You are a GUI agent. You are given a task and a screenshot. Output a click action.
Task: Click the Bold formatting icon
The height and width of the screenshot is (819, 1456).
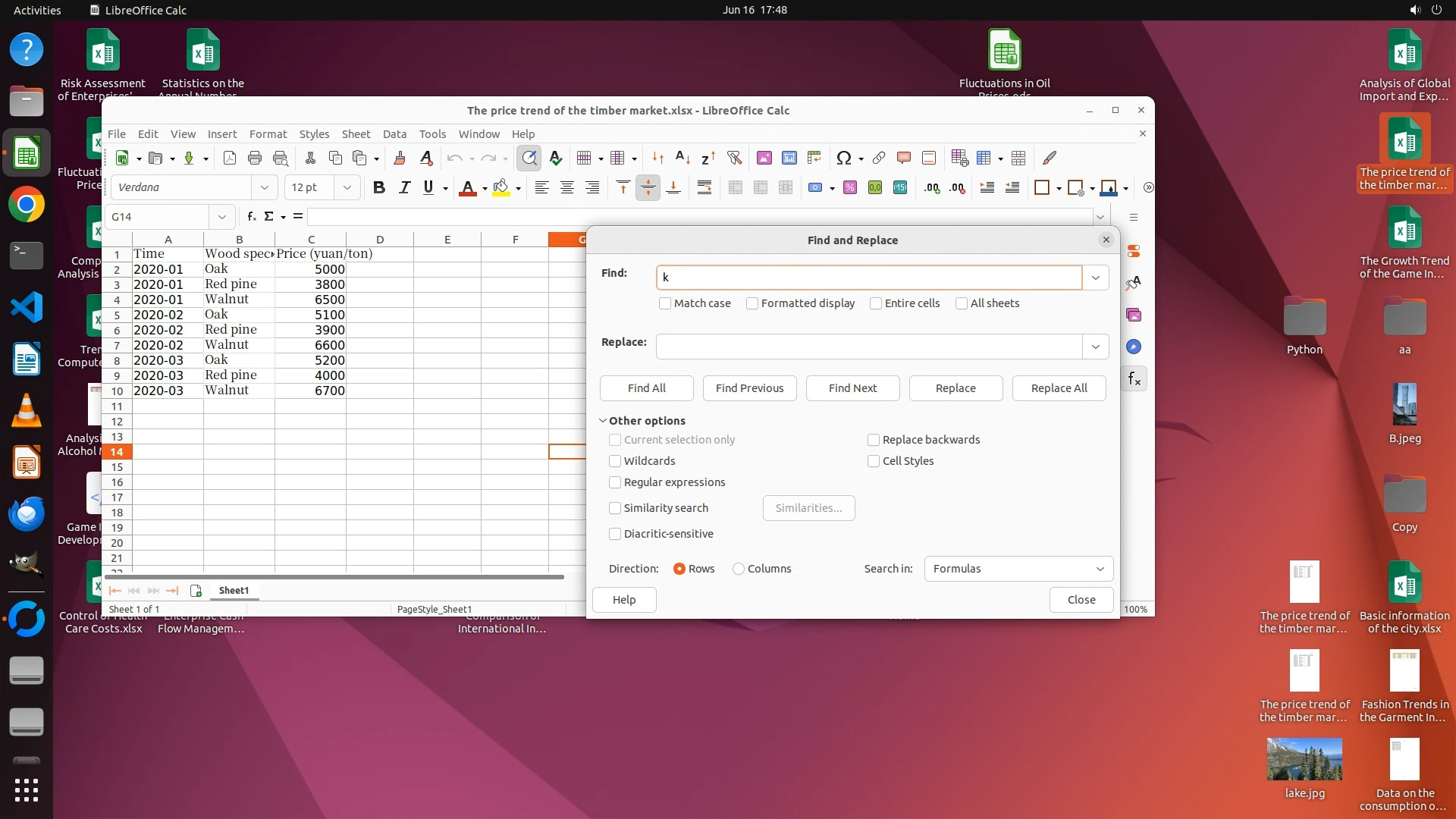coord(378,187)
